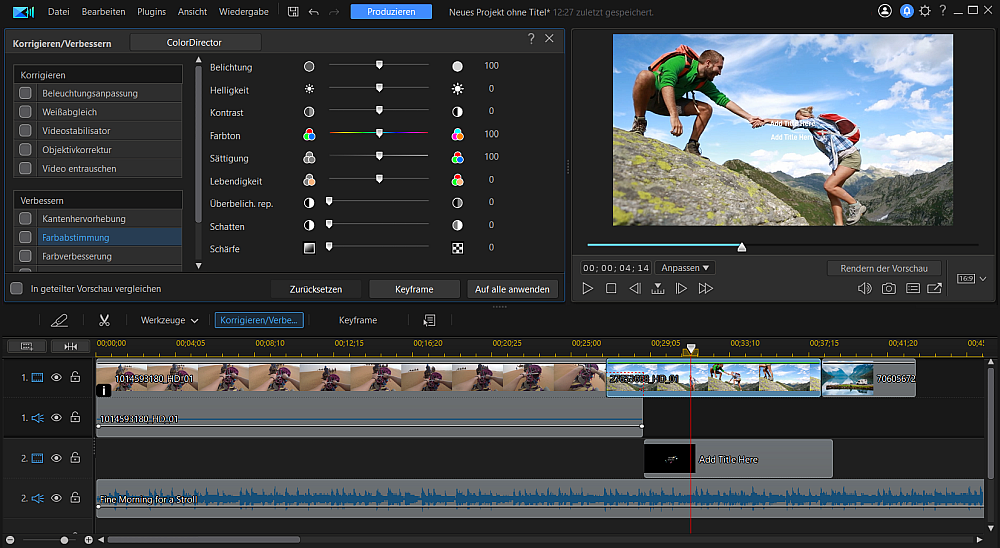Toggle visibility of video track 1
The width and height of the screenshot is (1000, 548).
[56, 378]
